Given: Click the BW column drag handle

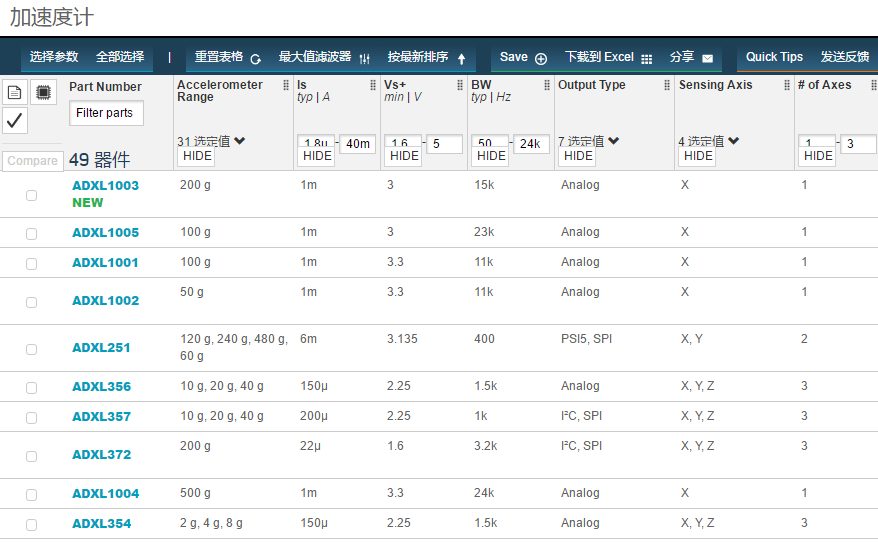Looking at the screenshot, I should click(547, 85).
